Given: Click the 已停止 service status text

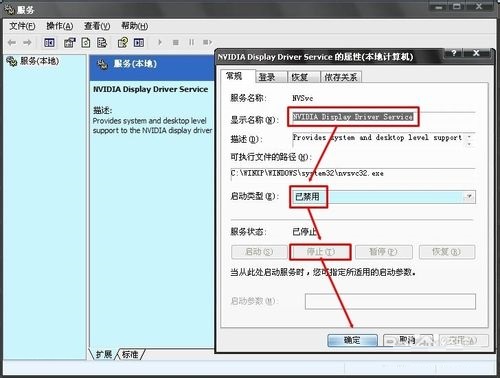Looking at the screenshot, I should point(304,231).
